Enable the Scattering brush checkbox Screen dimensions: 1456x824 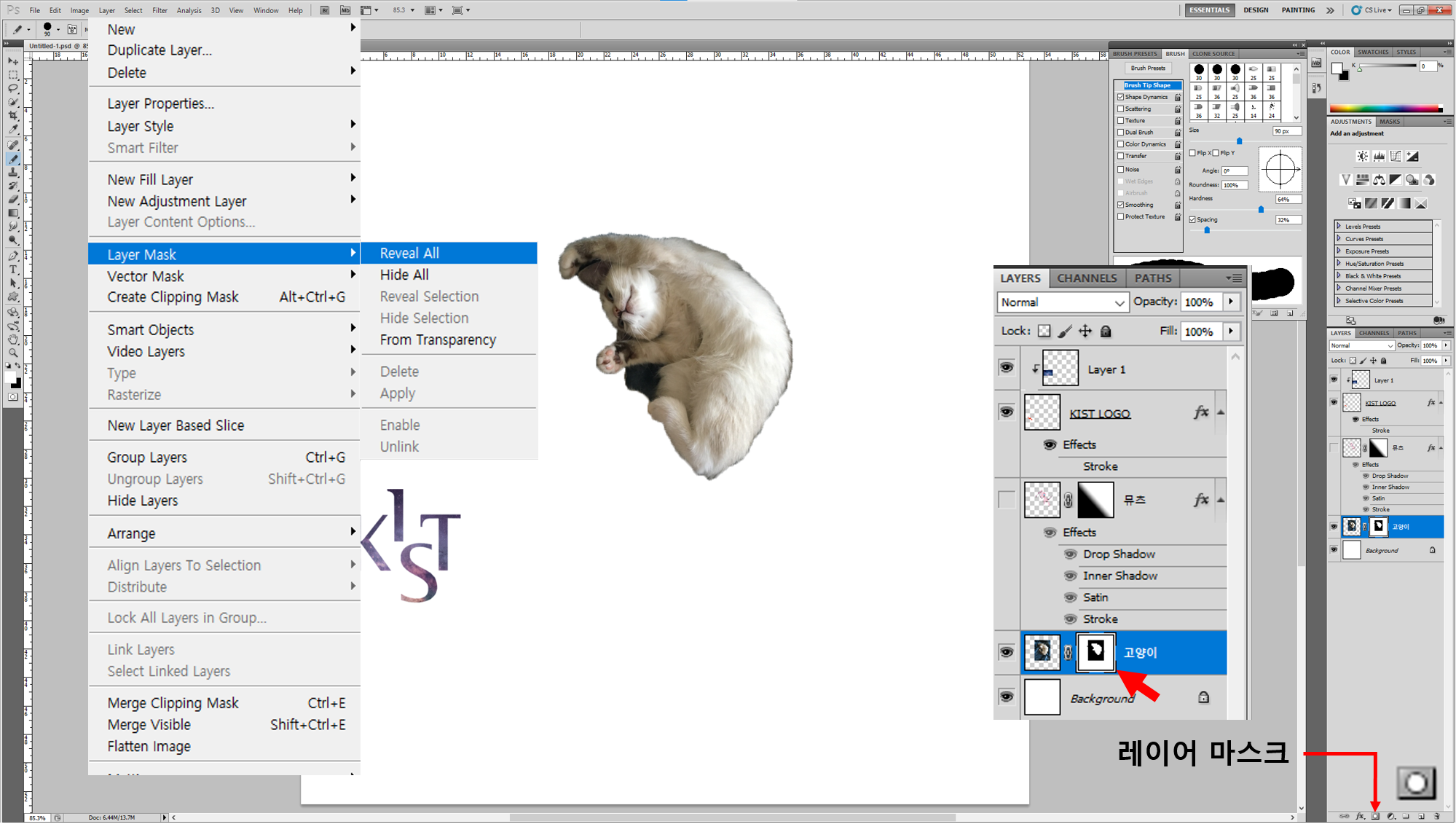click(1121, 109)
